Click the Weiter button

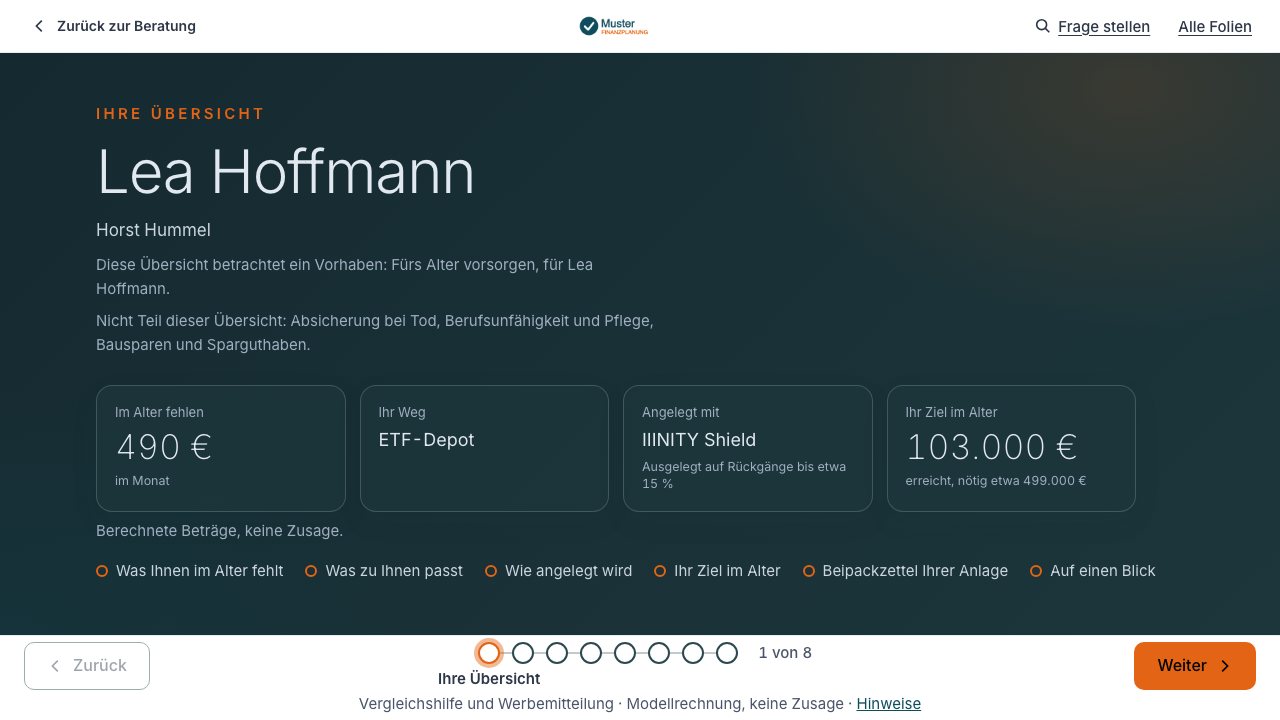[x=1194, y=666]
